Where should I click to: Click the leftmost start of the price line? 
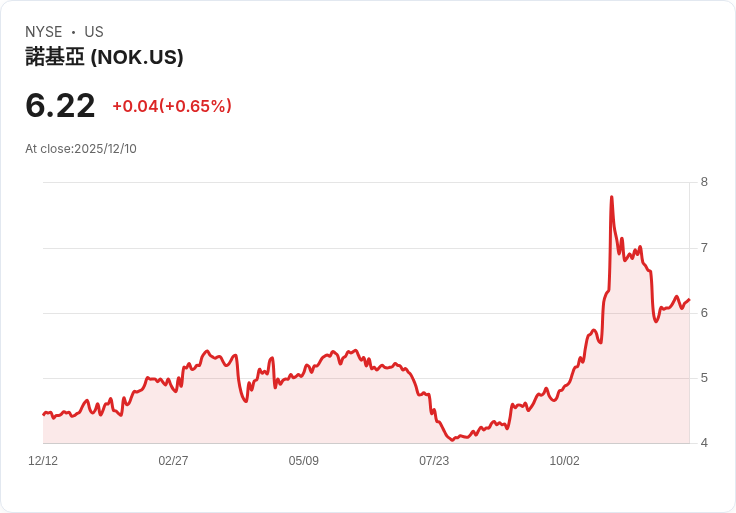tap(44, 414)
